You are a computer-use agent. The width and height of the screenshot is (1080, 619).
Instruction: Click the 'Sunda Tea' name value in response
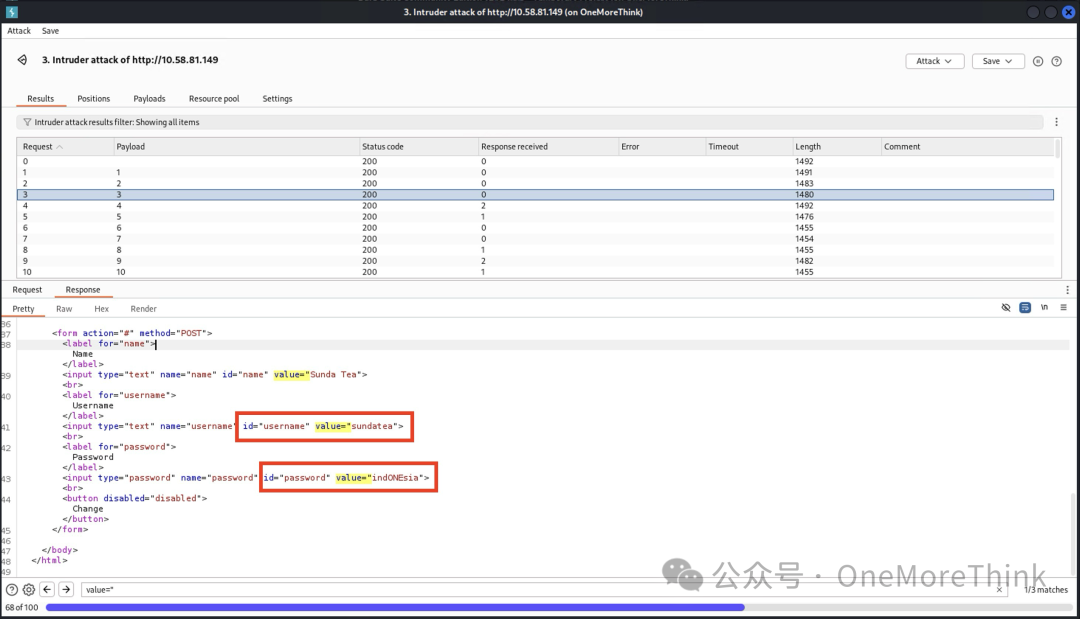pos(333,375)
